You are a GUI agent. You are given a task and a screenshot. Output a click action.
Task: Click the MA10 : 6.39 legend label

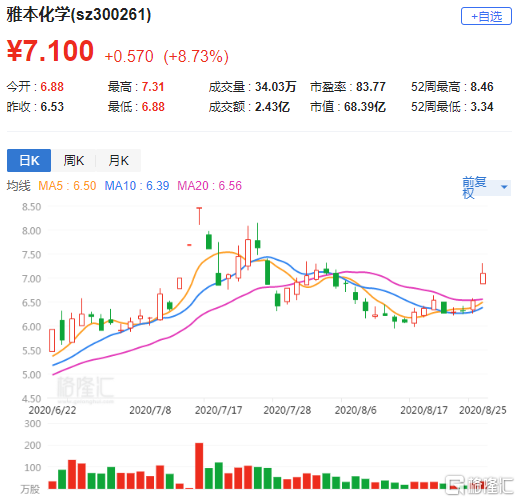click(137, 186)
